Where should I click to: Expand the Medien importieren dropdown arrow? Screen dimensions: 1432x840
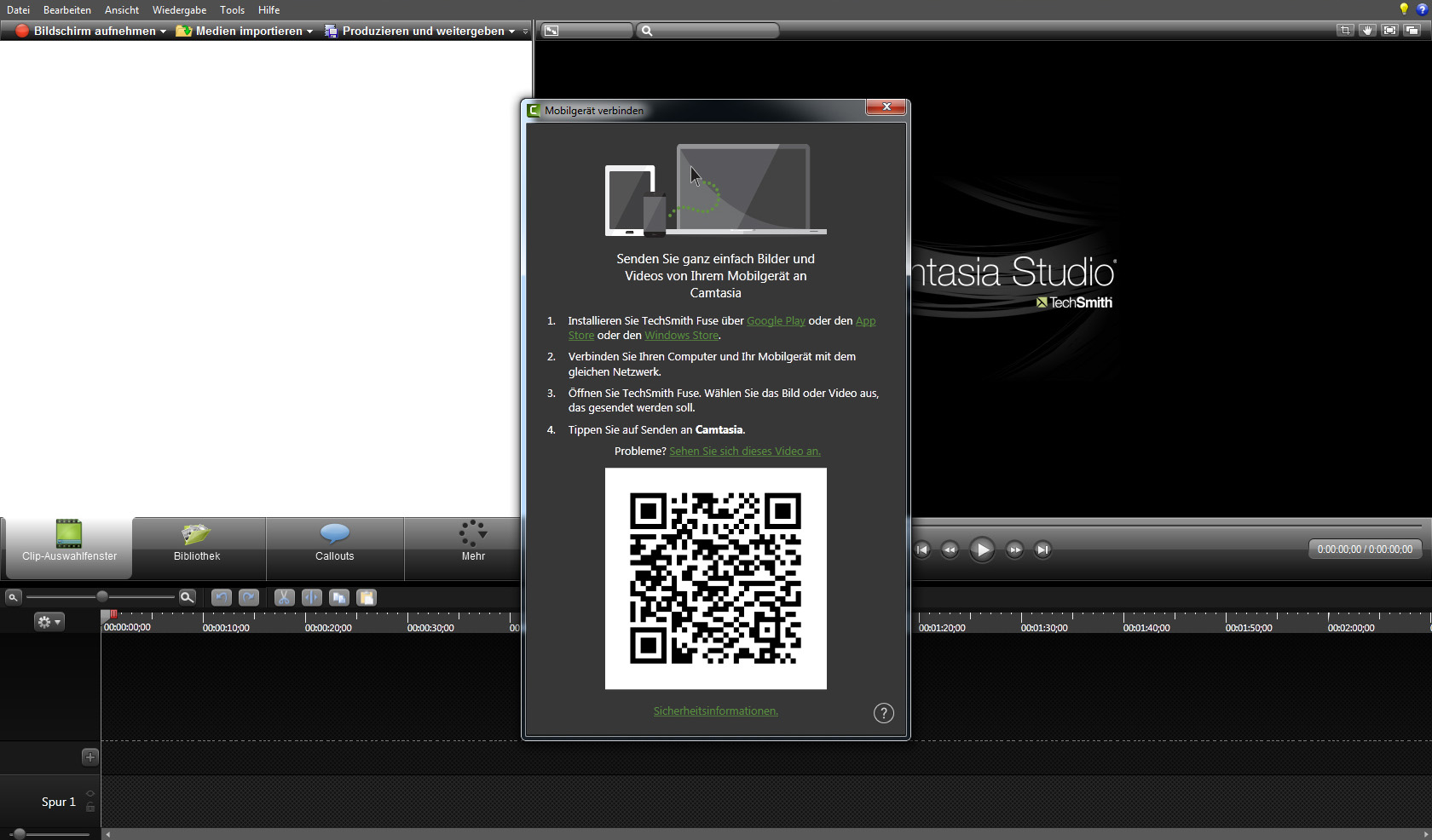(309, 32)
